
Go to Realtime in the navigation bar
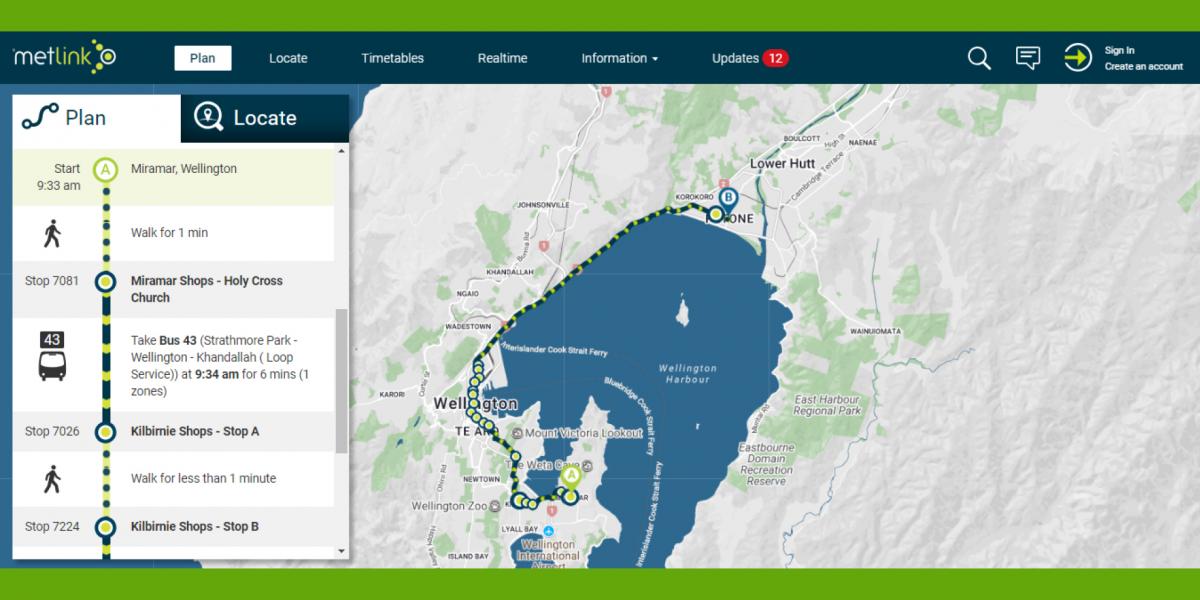[x=502, y=58]
